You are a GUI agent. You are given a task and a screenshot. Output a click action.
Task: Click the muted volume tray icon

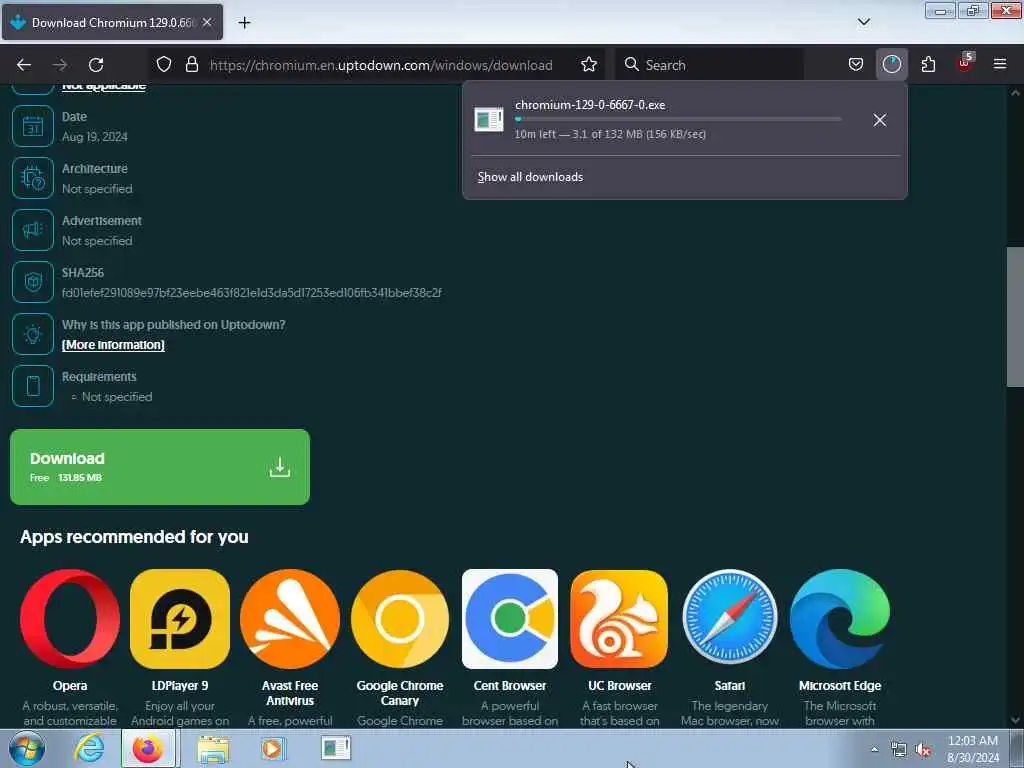(x=923, y=750)
